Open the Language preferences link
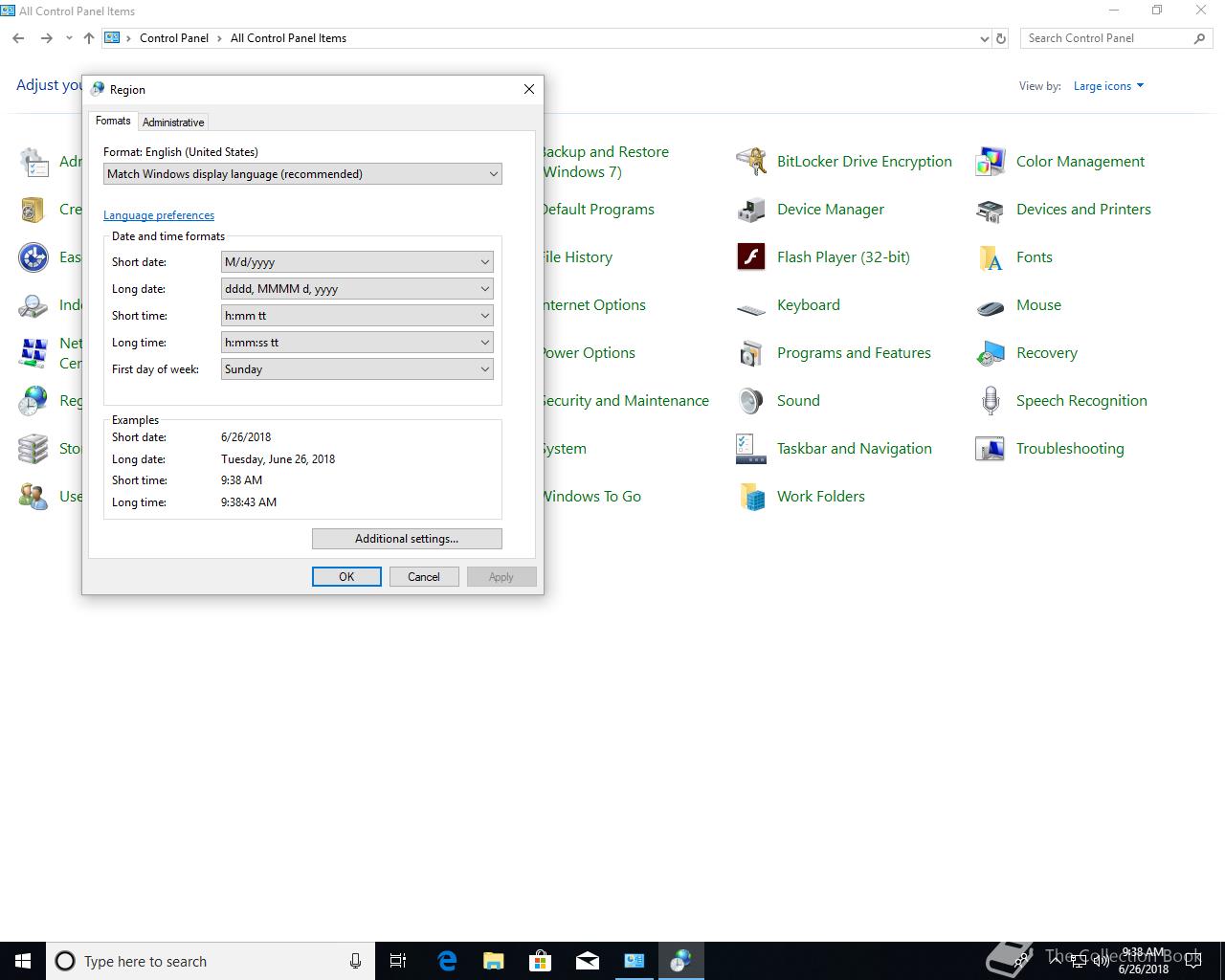 pos(159,215)
